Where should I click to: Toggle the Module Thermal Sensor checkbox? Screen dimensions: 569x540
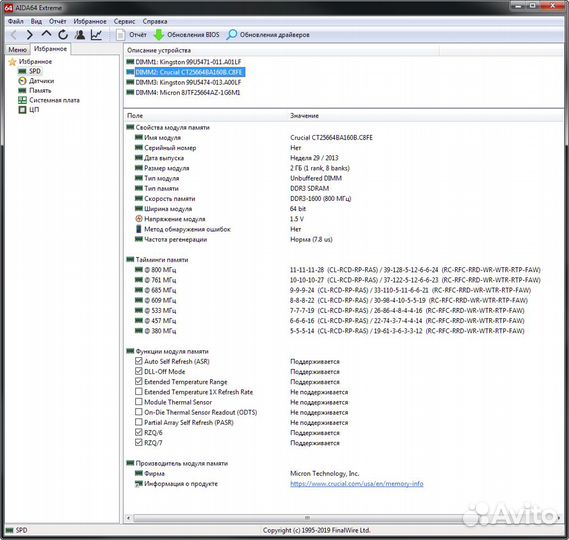pos(138,402)
